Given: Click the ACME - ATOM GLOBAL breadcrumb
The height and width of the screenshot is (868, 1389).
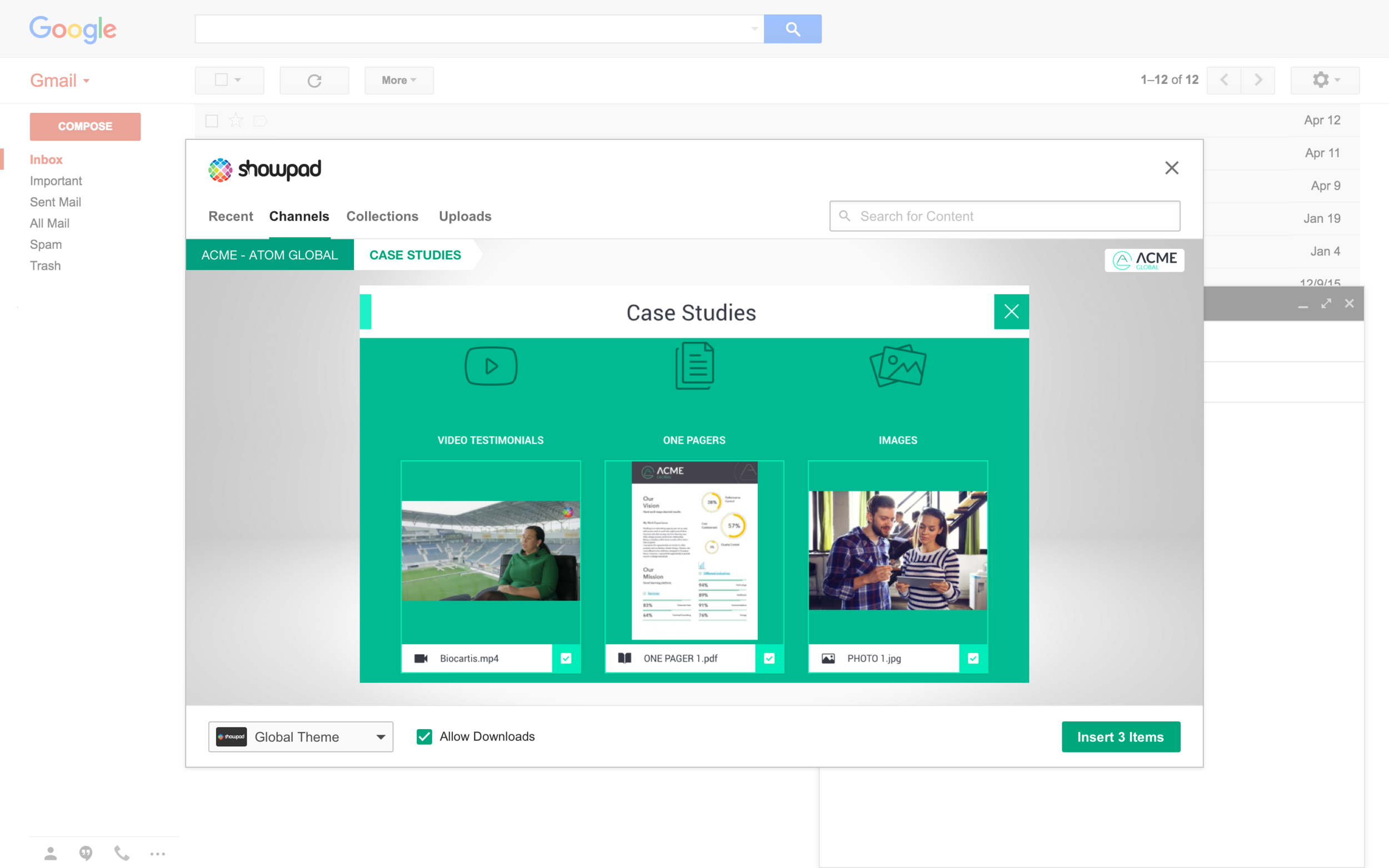Looking at the screenshot, I should pos(269,255).
